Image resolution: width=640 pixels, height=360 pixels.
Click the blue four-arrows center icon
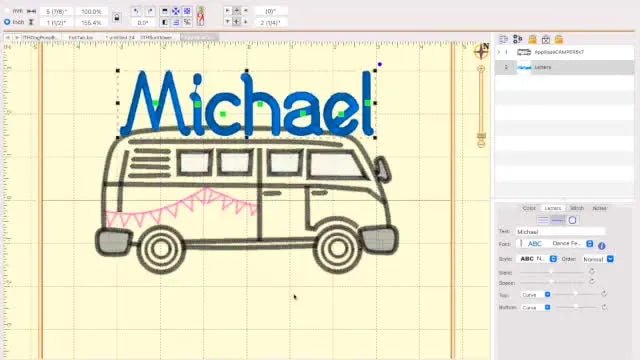pyautogui.click(x=176, y=11)
